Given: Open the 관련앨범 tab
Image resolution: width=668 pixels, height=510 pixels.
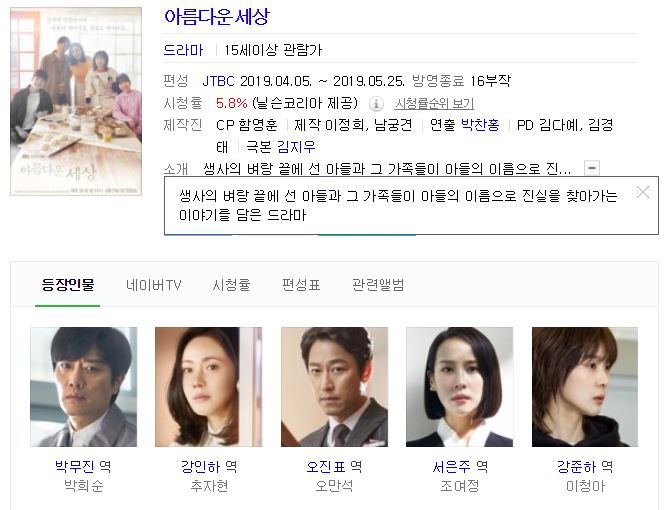Looking at the screenshot, I should (x=378, y=285).
